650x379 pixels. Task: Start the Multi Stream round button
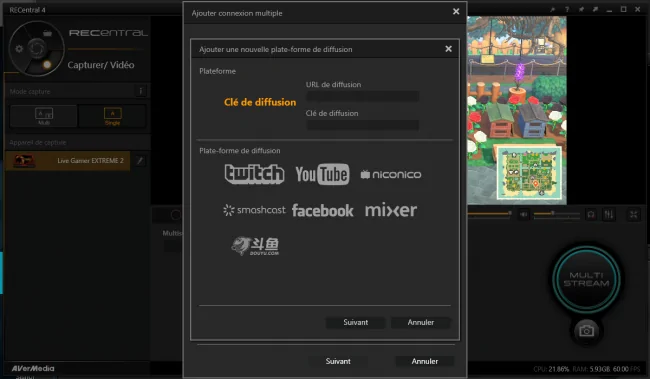[x=586, y=279]
